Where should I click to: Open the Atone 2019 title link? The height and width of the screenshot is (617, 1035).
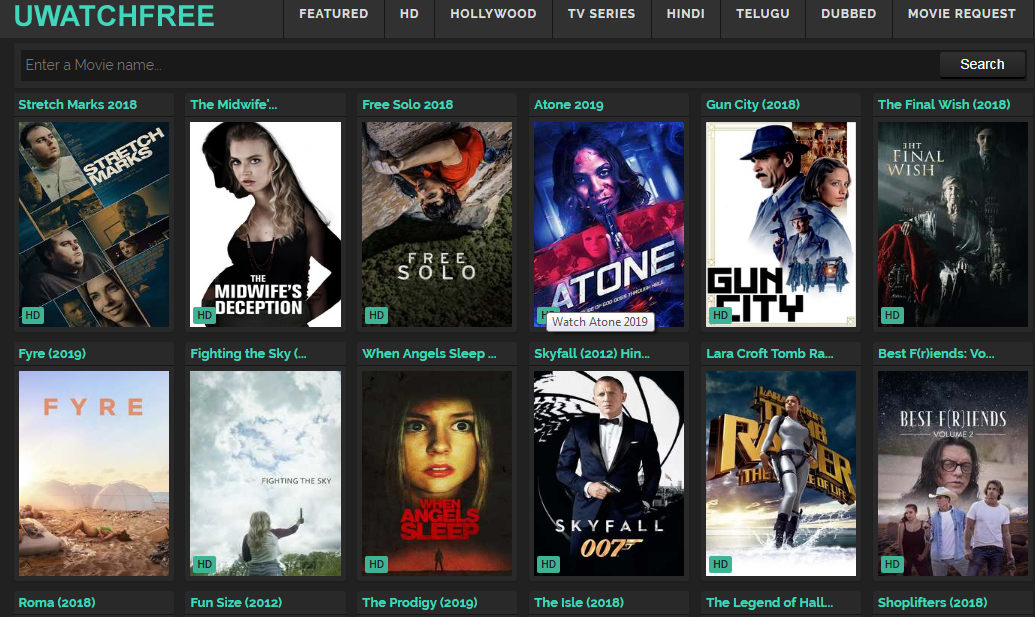pyautogui.click(x=568, y=104)
